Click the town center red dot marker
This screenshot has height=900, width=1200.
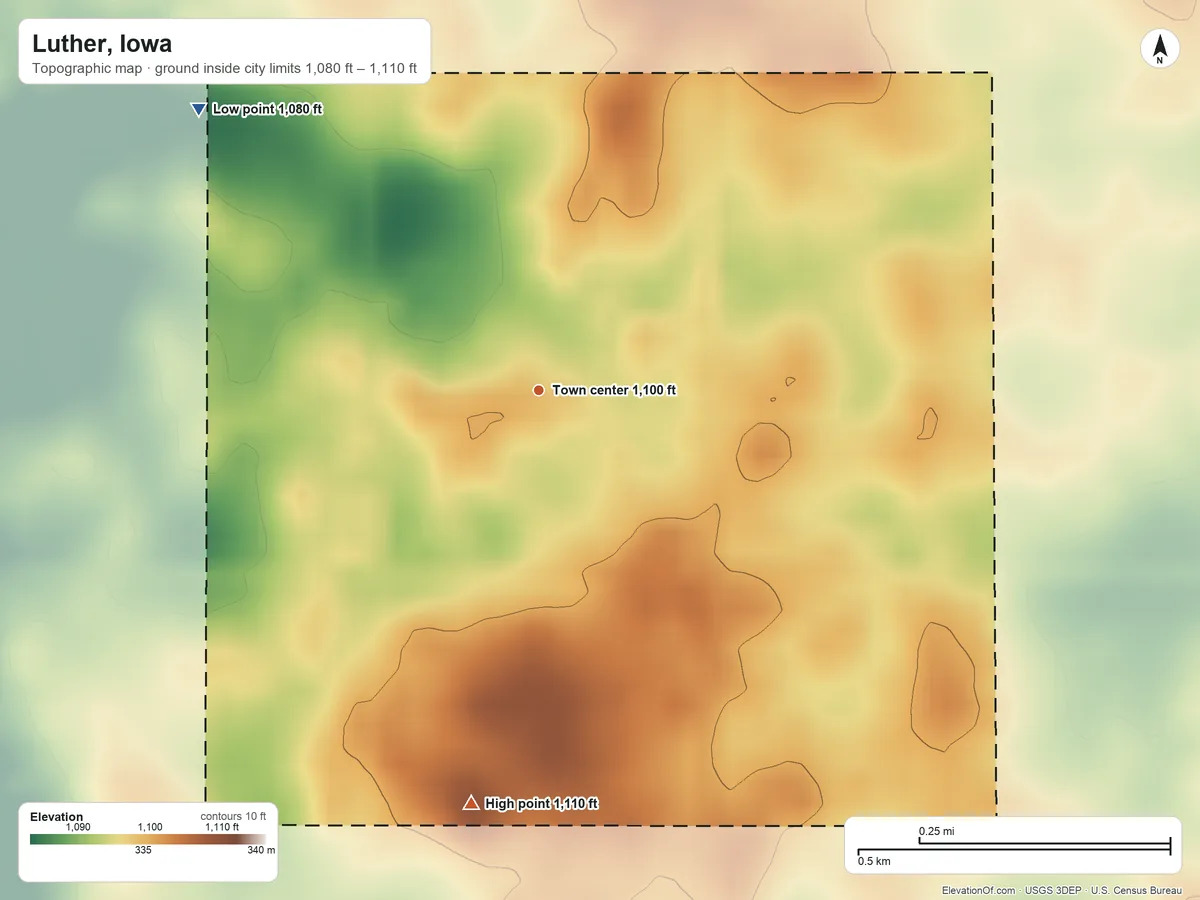[x=538, y=390]
